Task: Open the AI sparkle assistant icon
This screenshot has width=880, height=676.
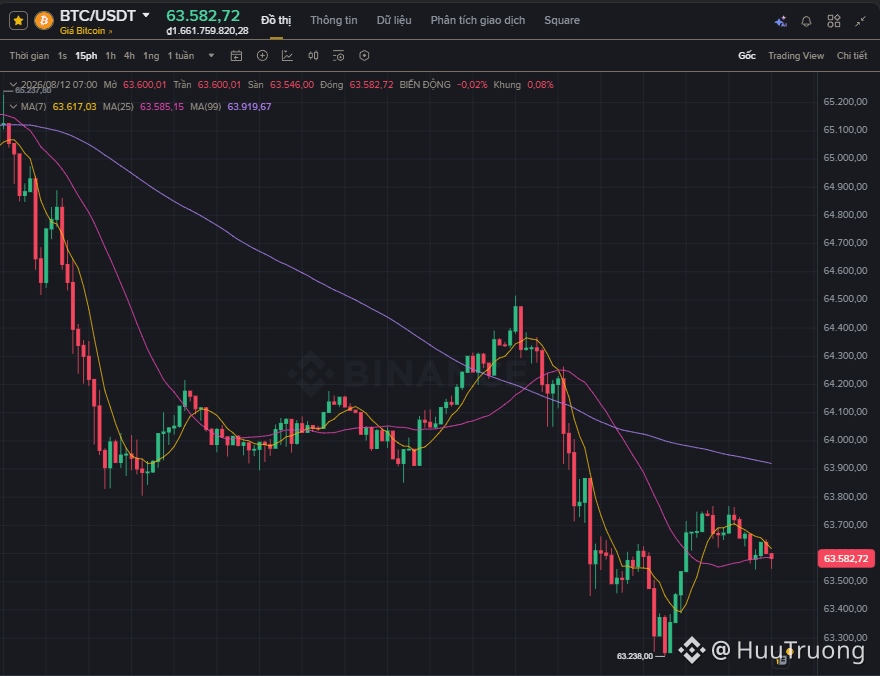Action: click(781, 21)
